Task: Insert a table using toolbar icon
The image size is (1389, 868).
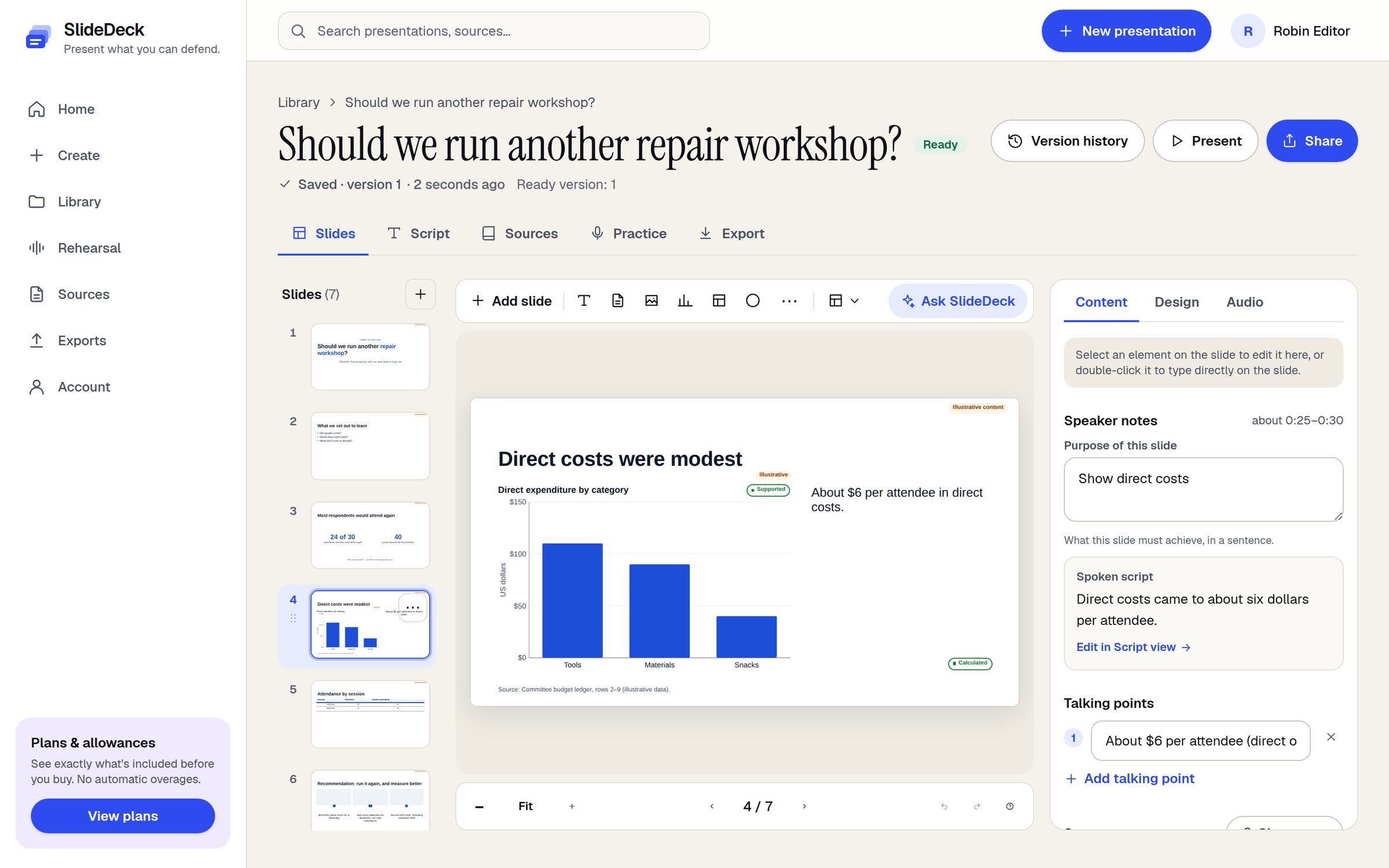Action: (719, 301)
